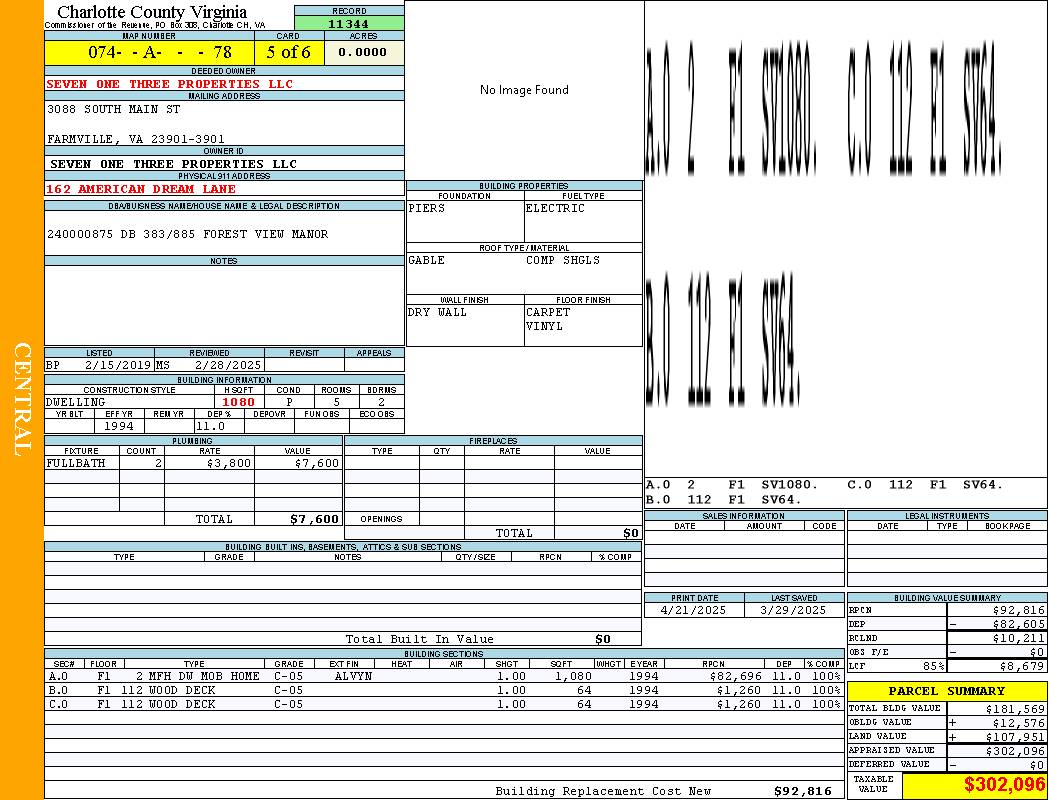The image size is (1050, 800).
Task: Select deeded owner SEVEN ONE THREE PROPERTIES LLC in red
Action: pyautogui.click(x=169, y=84)
